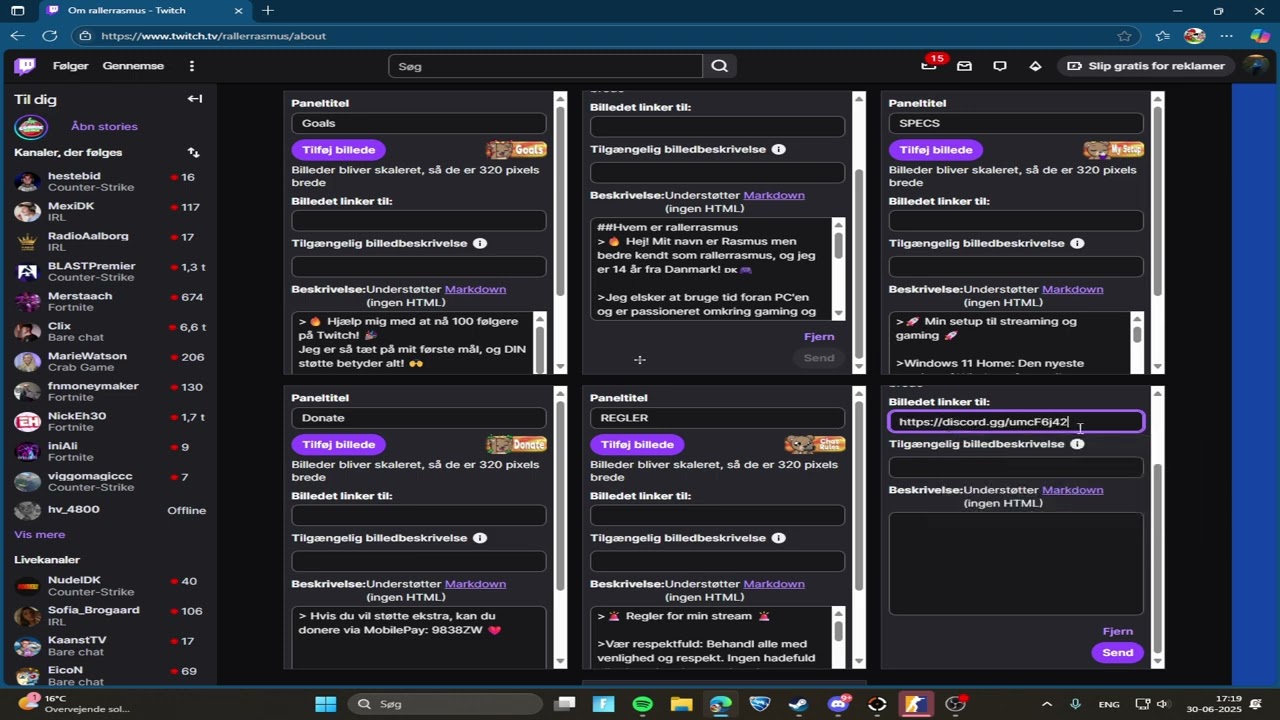1280x720 pixels.
Task: Click Tilføj billede in SPECS panel
Action: pyautogui.click(x=936, y=150)
